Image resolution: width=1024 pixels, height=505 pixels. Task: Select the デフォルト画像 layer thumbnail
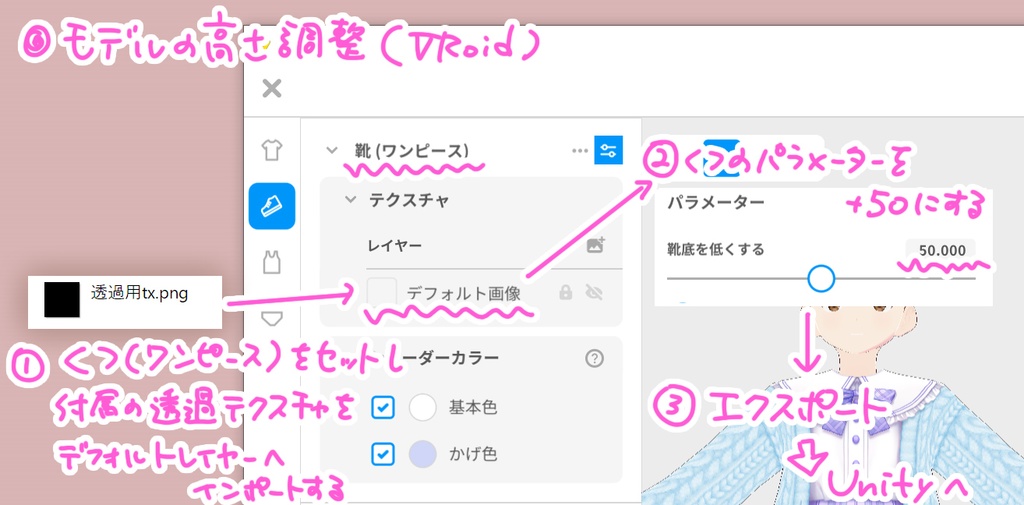pyautogui.click(x=381, y=292)
